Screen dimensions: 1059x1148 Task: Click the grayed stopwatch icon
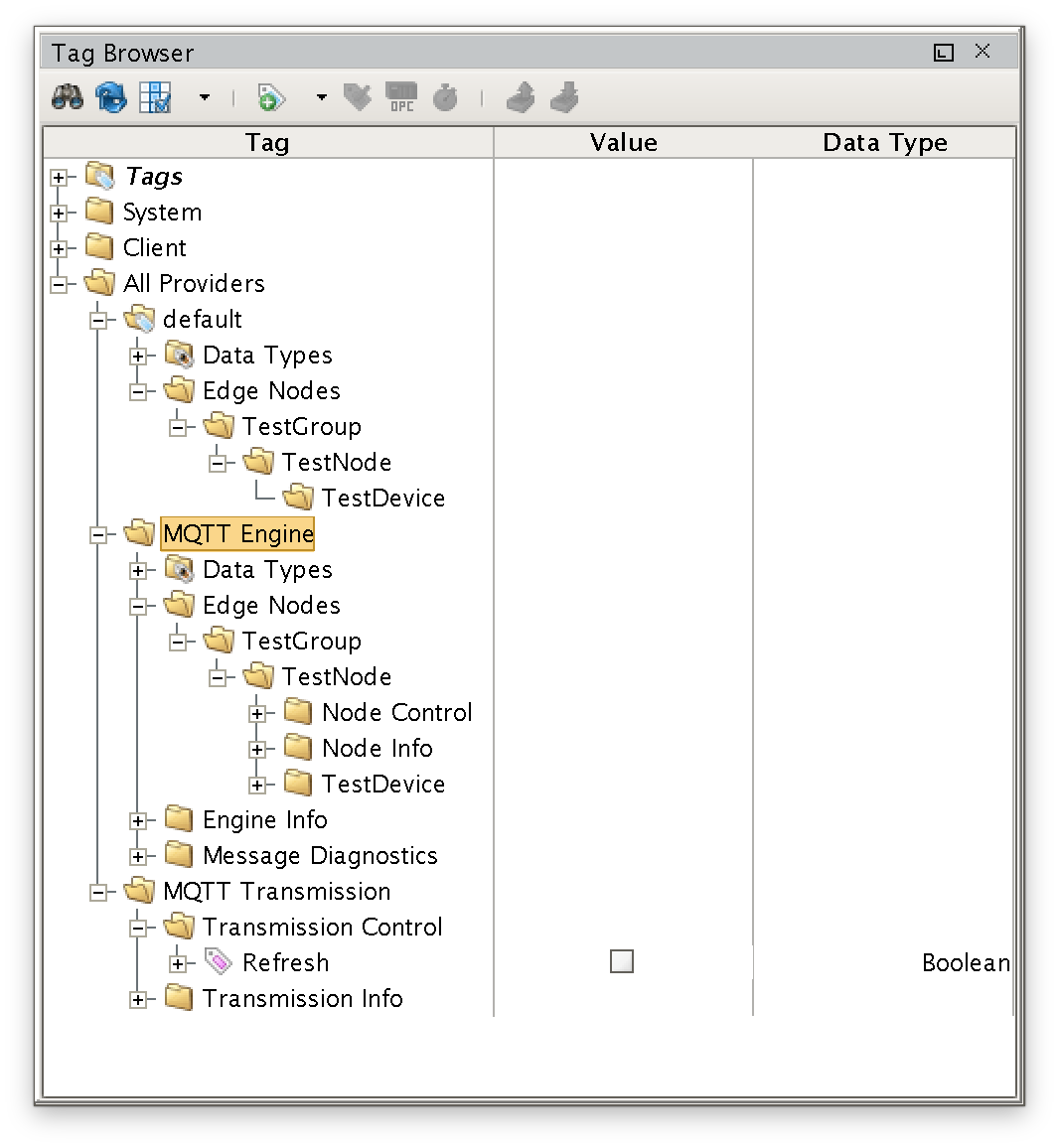pyautogui.click(x=445, y=97)
